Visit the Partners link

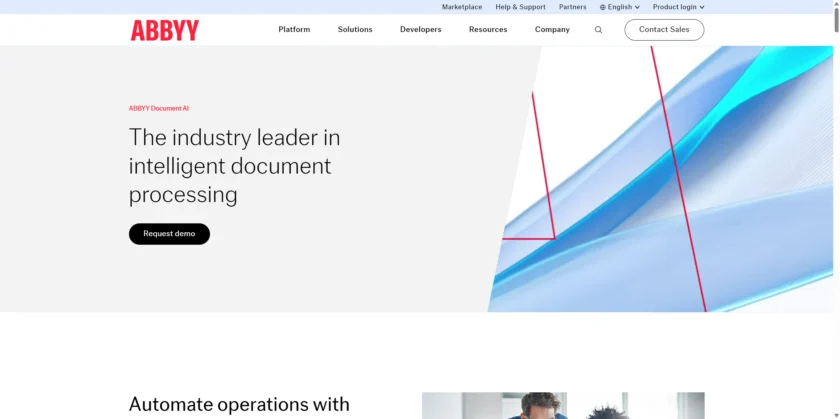(x=573, y=7)
